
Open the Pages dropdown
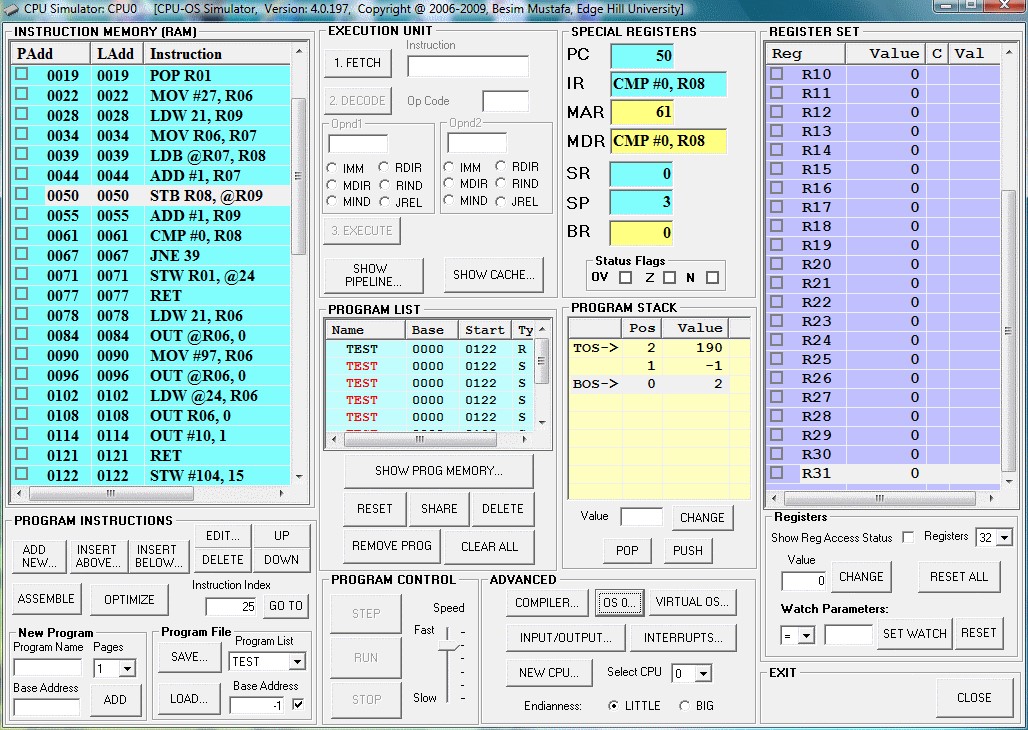(127, 669)
